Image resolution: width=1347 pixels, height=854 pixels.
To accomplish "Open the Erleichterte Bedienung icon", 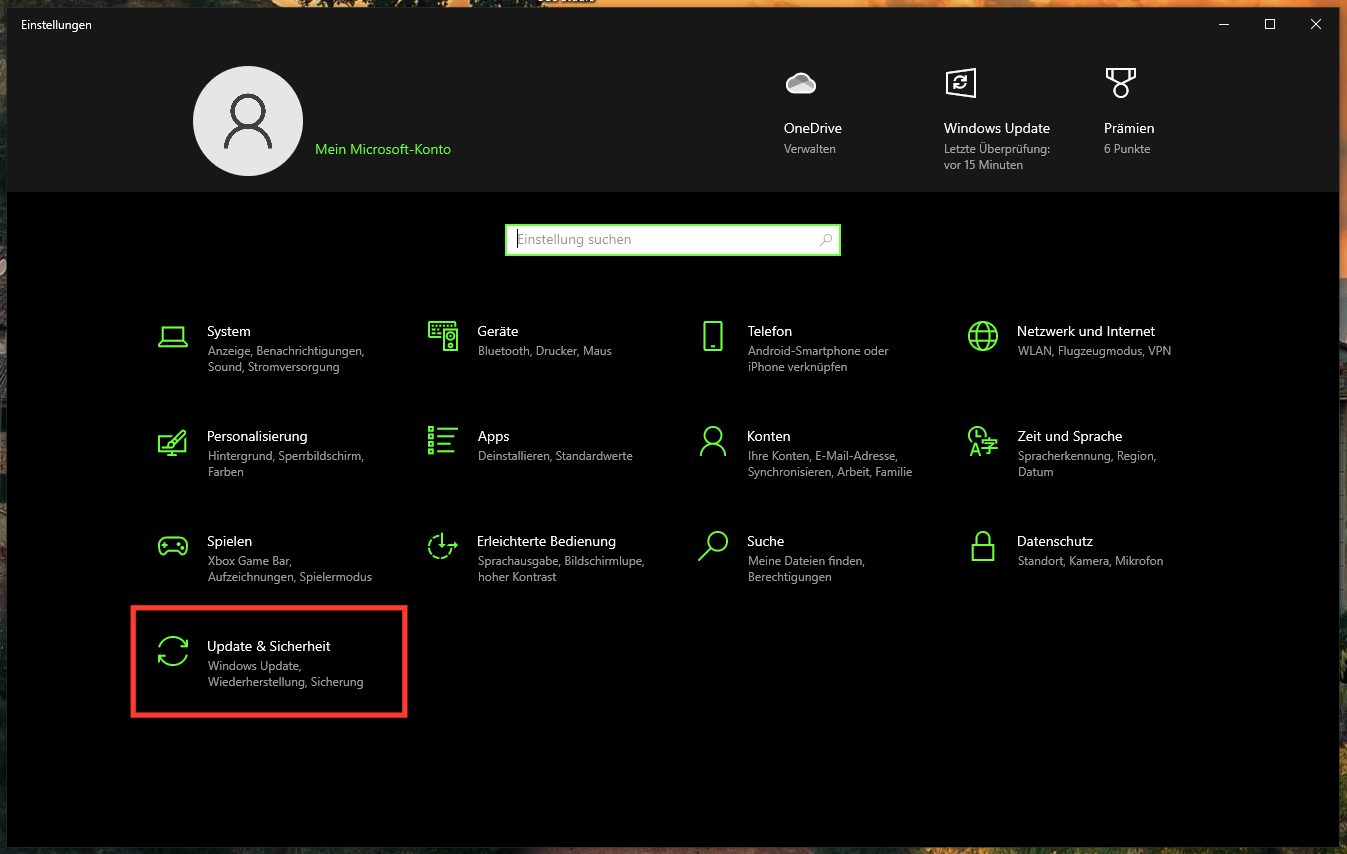I will click(443, 546).
